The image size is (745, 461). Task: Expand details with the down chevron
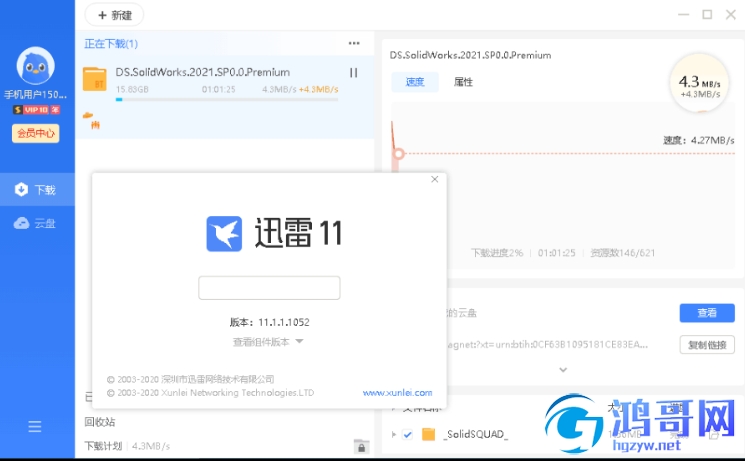click(x=563, y=370)
